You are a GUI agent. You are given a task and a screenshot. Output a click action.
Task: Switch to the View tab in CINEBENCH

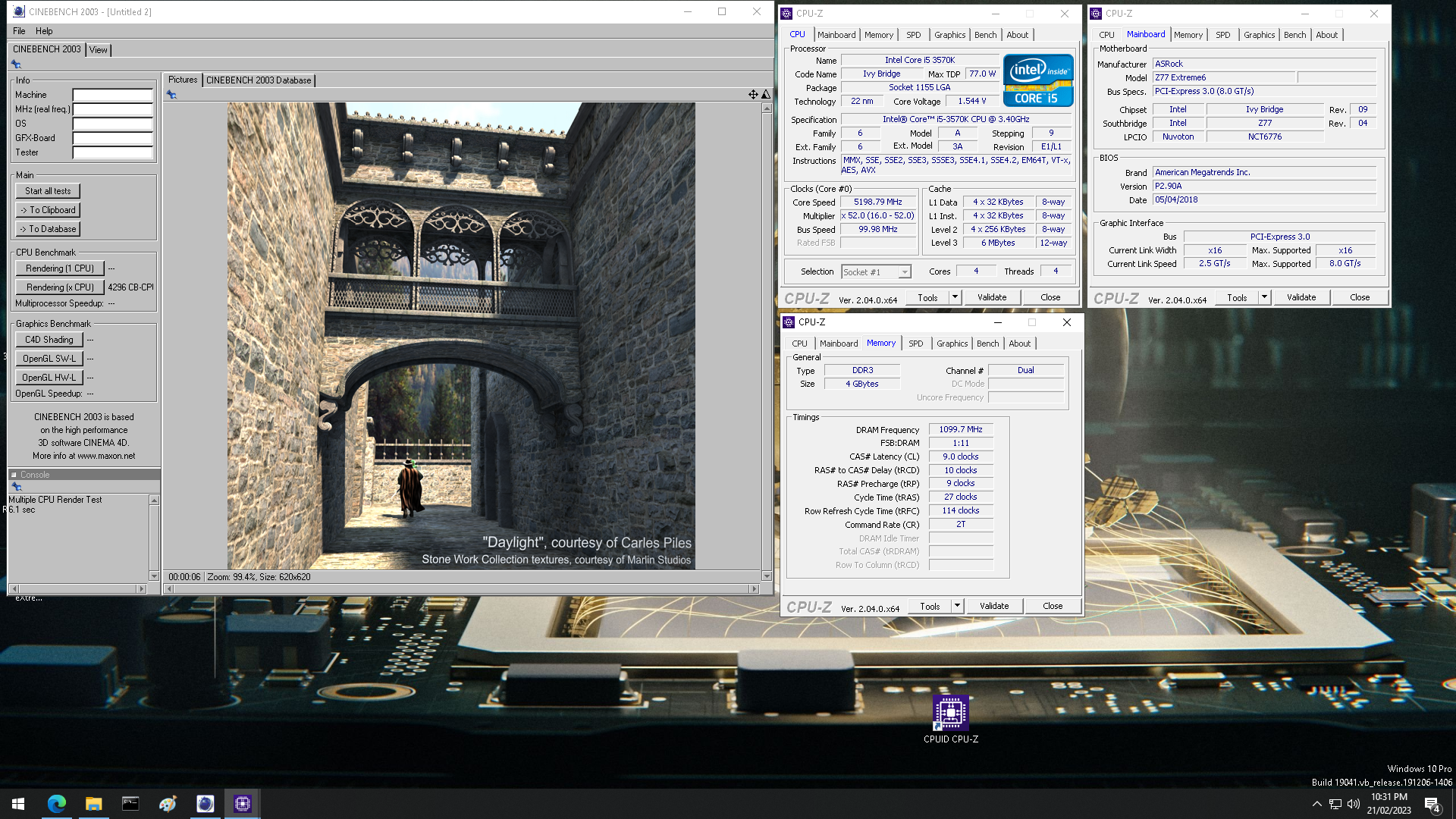pyautogui.click(x=99, y=50)
